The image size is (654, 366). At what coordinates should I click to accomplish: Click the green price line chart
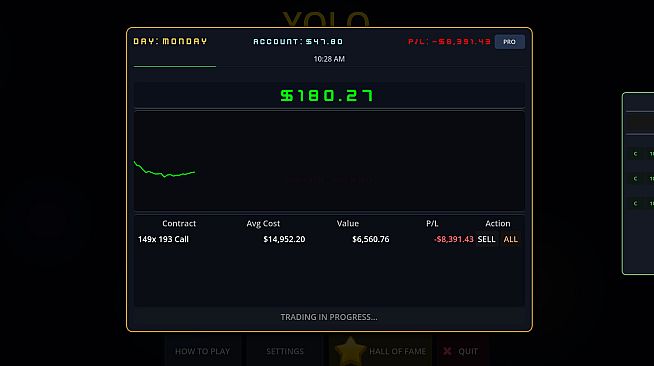(164, 169)
